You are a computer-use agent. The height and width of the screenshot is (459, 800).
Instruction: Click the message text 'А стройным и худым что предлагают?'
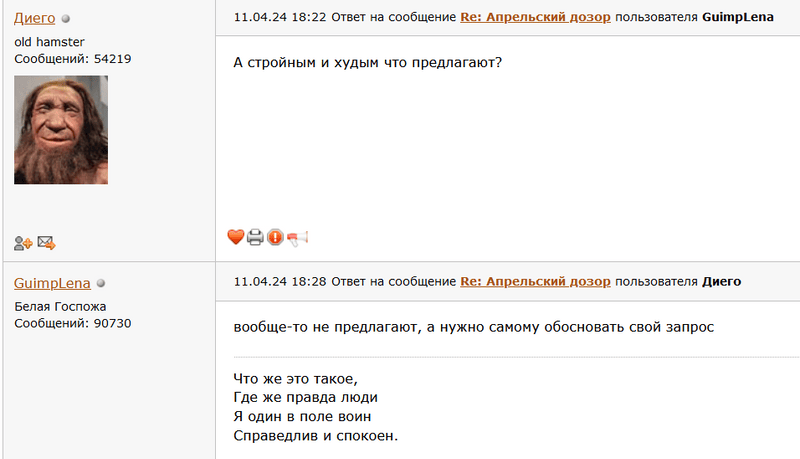(367, 63)
